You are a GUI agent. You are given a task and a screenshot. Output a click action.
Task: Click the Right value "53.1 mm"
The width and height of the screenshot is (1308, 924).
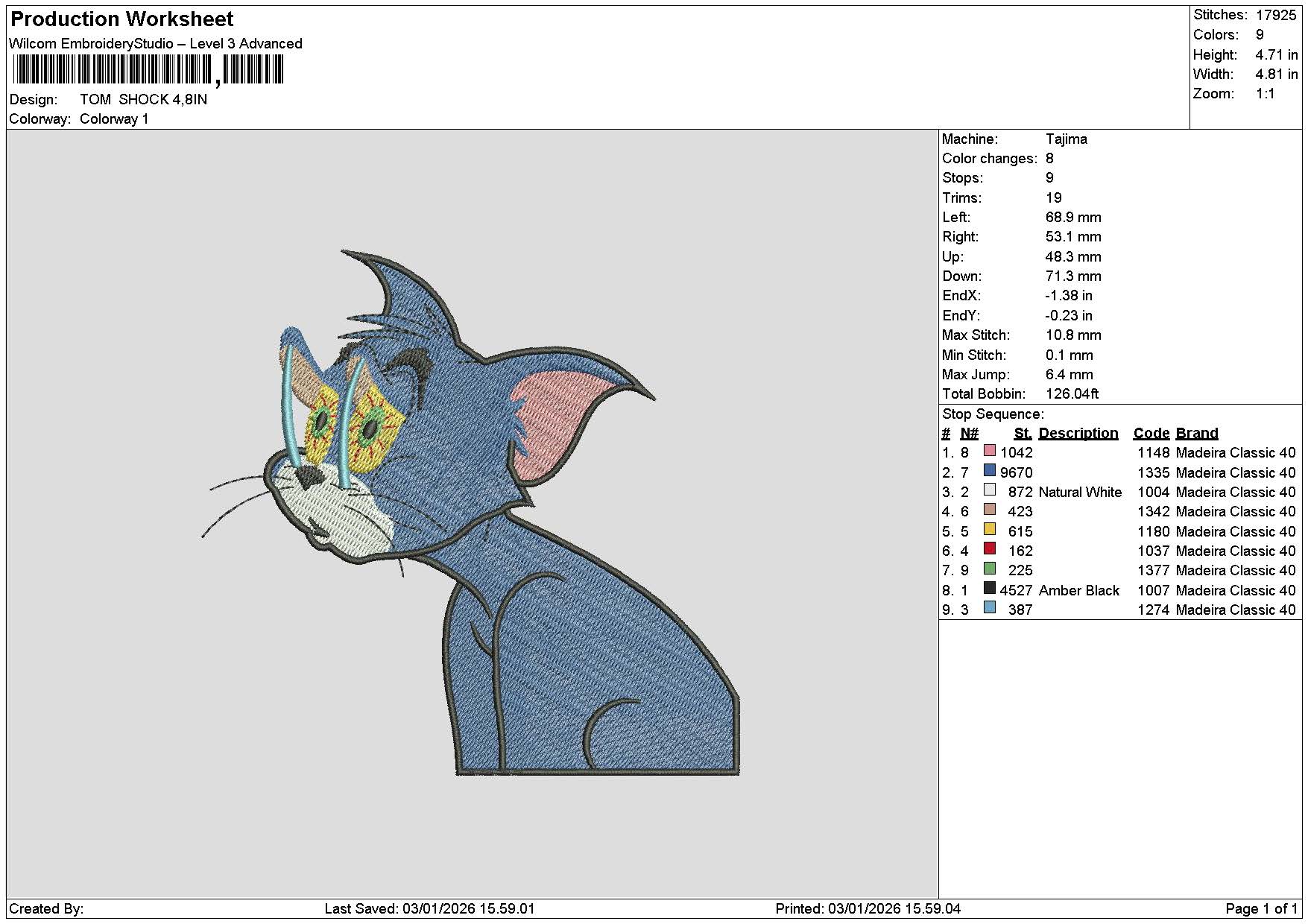(1073, 237)
